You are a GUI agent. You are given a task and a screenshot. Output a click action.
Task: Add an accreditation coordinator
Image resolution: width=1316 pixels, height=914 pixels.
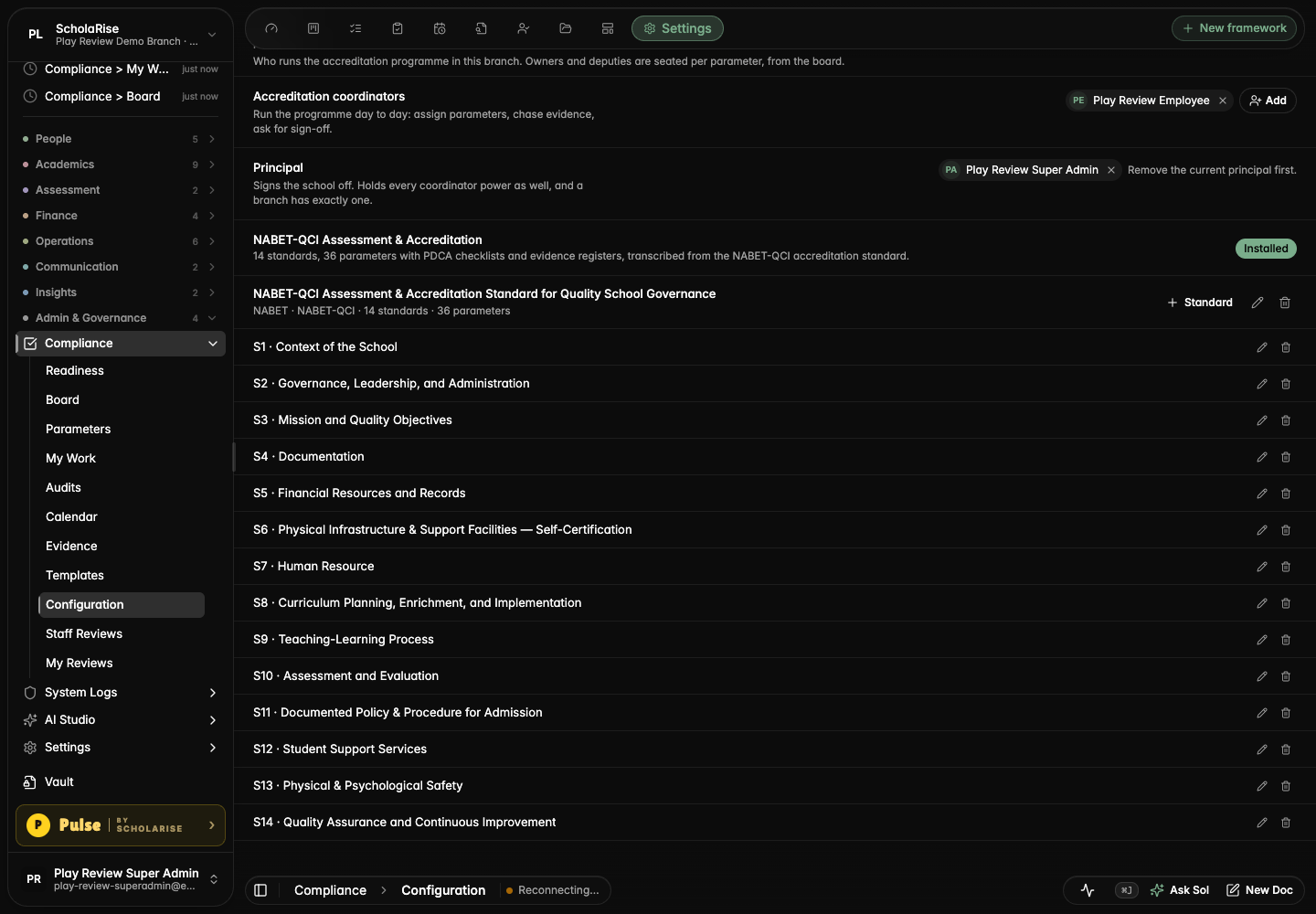coord(1268,101)
